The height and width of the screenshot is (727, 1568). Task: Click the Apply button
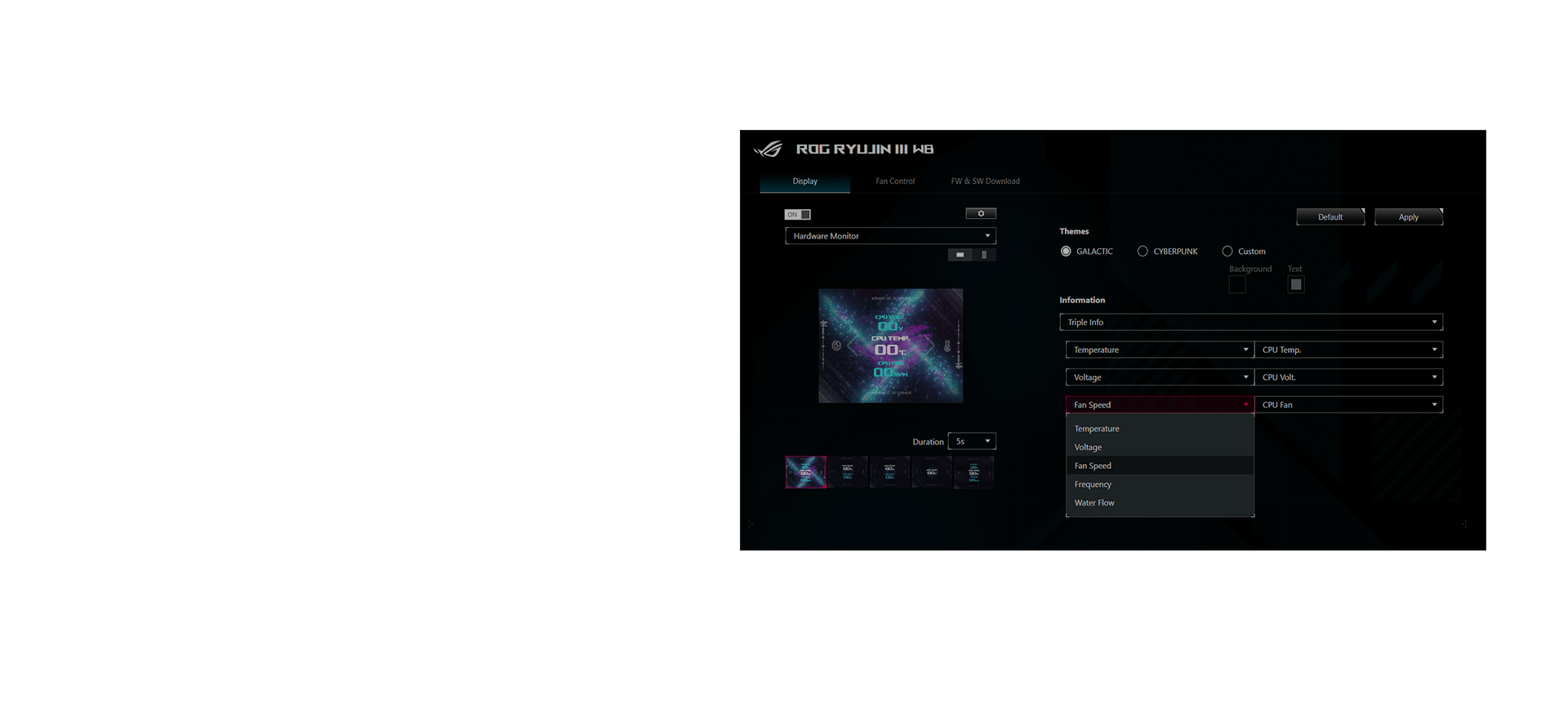pos(1409,217)
